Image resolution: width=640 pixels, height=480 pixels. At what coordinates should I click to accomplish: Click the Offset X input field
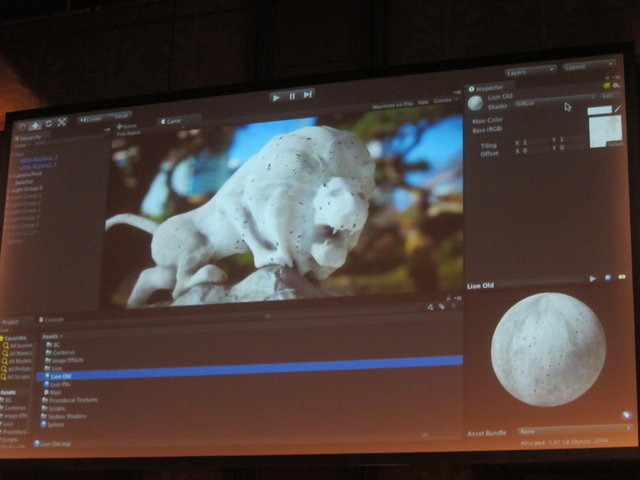535,150
